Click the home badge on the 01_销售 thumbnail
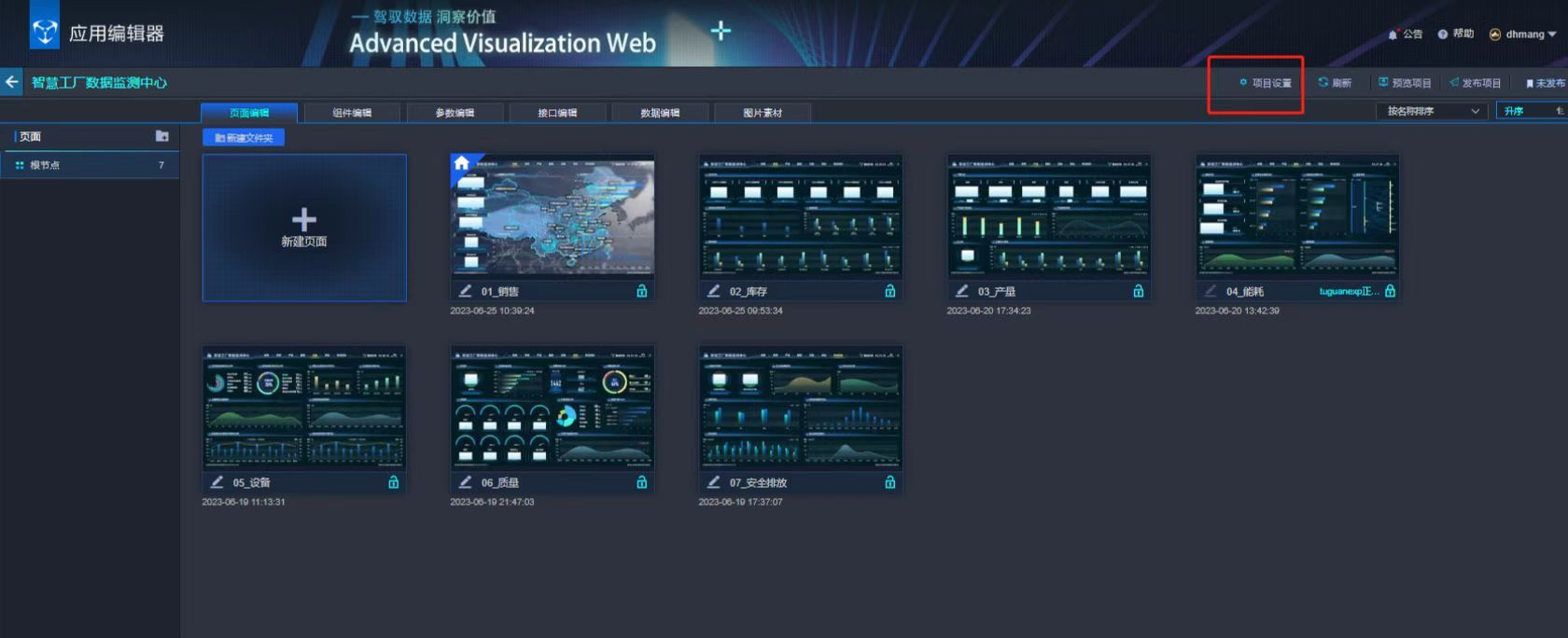Screen dimensions: 1568x638 click(x=461, y=163)
